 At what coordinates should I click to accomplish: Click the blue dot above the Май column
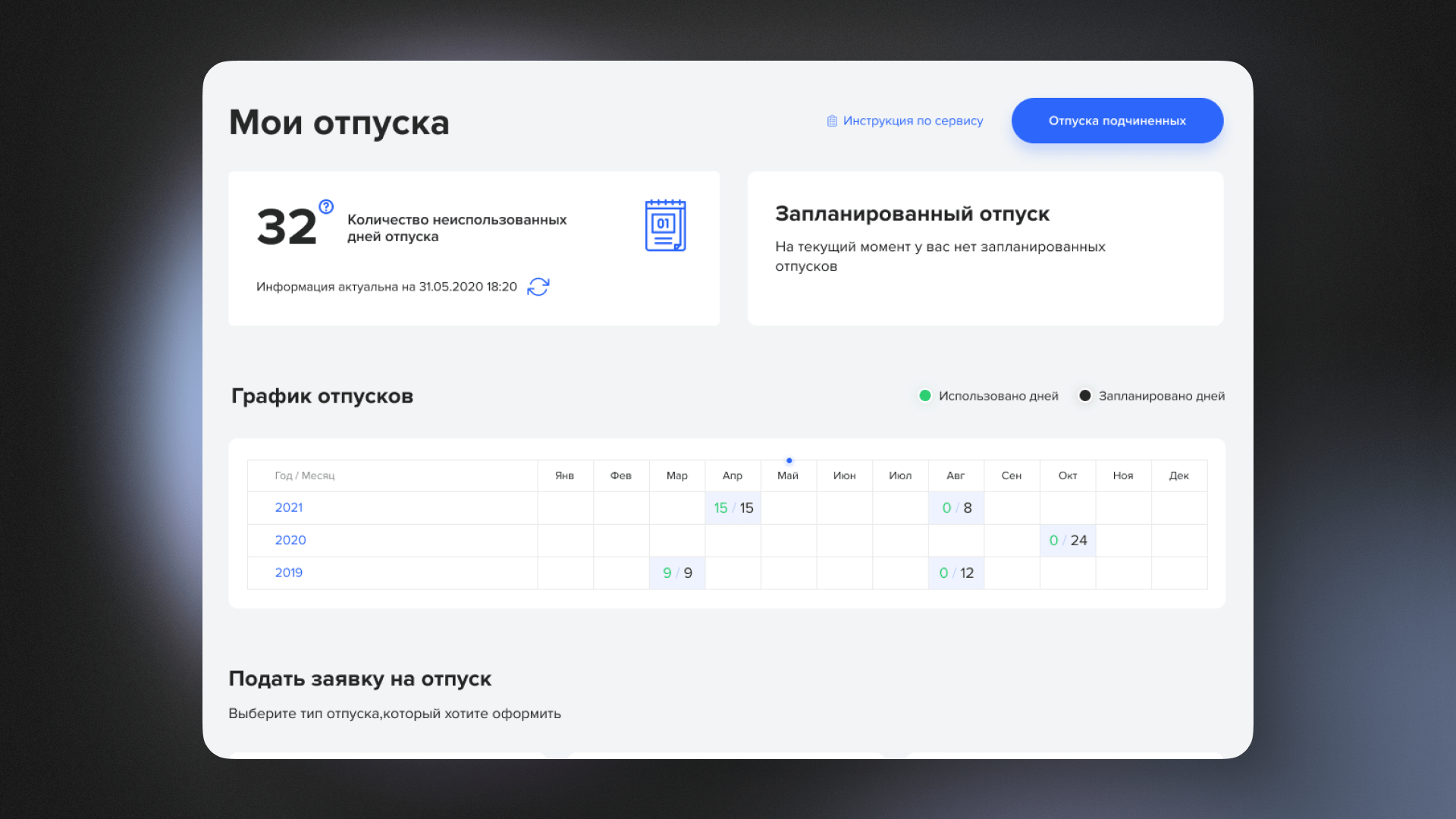pos(789,460)
